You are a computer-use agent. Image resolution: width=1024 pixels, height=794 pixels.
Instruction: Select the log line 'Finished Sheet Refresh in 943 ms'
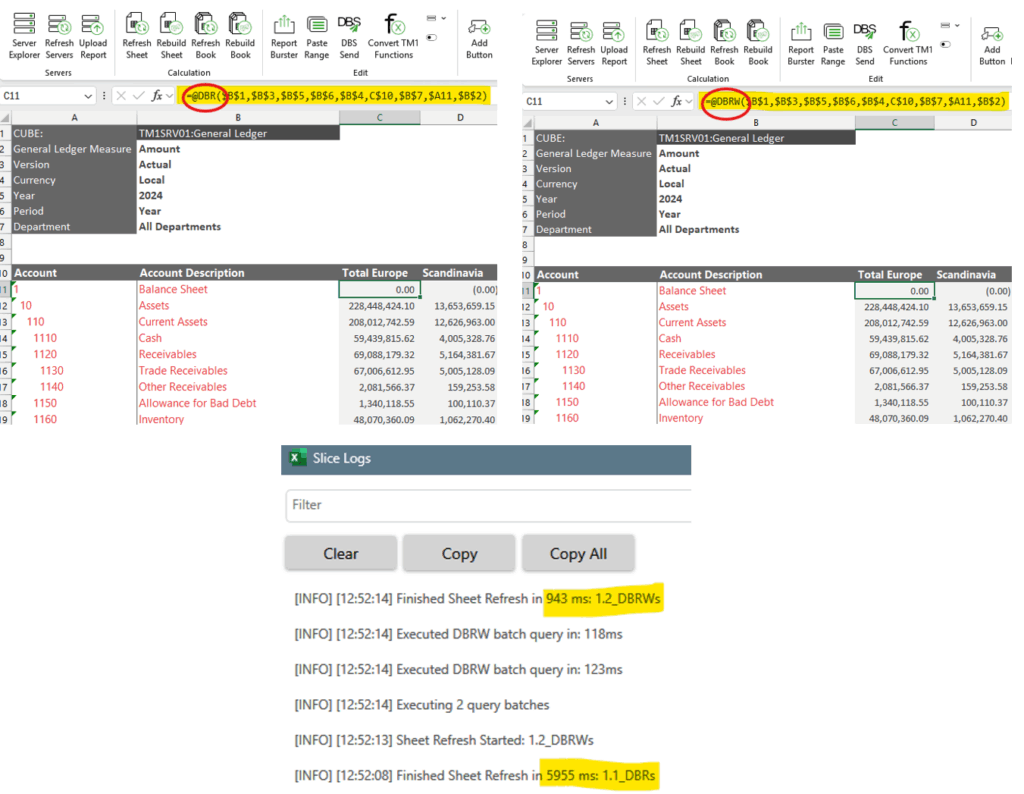tap(477, 599)
